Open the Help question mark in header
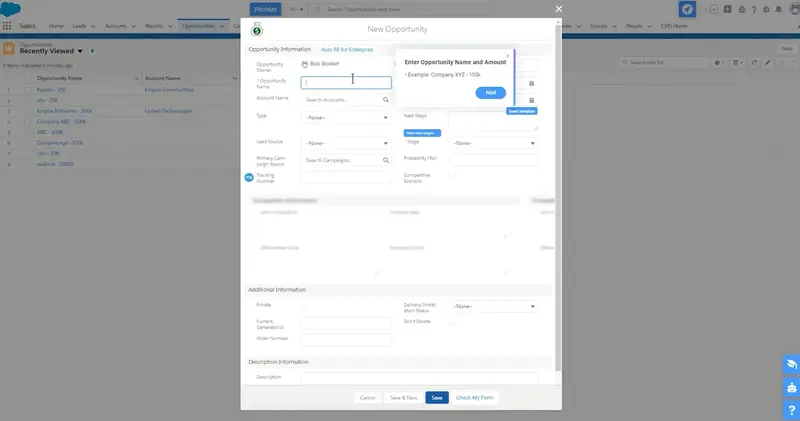 point(754,10)
